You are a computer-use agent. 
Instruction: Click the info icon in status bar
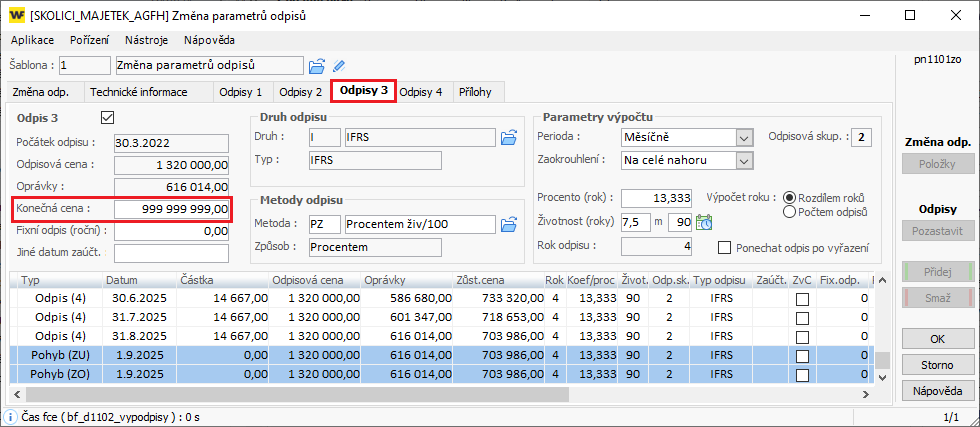coord(10,417)
